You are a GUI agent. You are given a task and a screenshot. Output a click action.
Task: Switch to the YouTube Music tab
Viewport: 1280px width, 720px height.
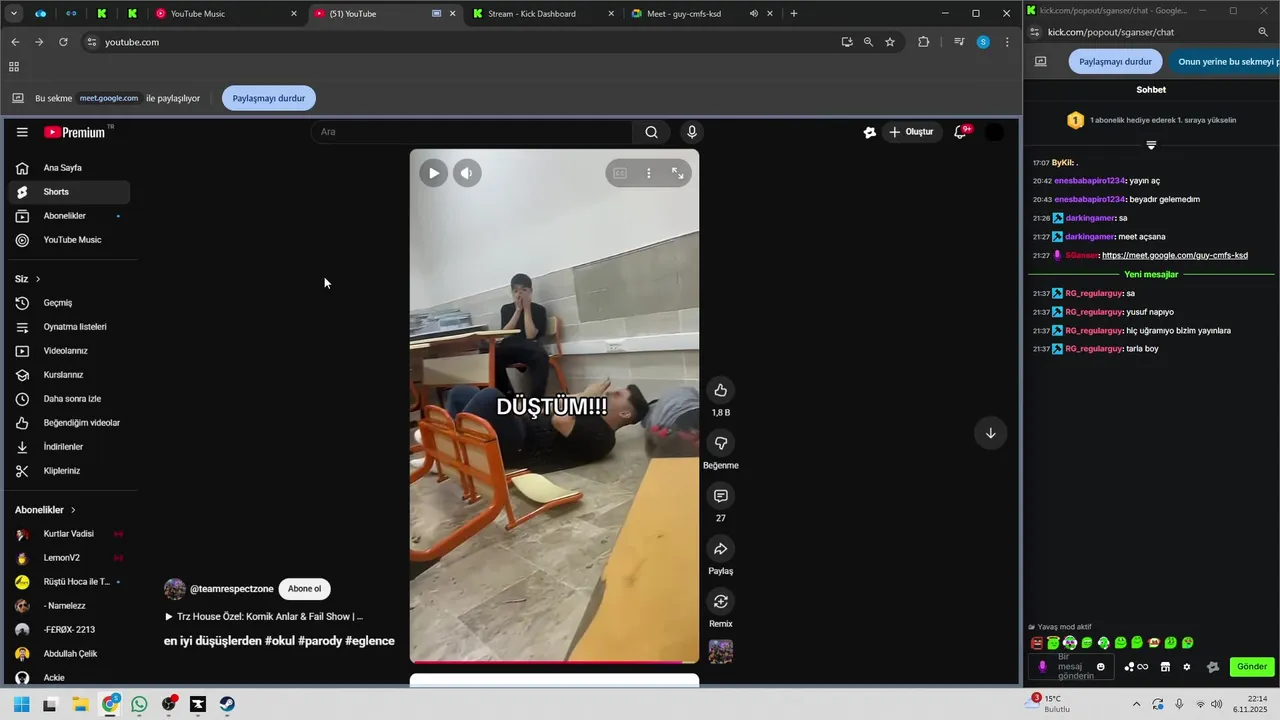tap(226, 14)
